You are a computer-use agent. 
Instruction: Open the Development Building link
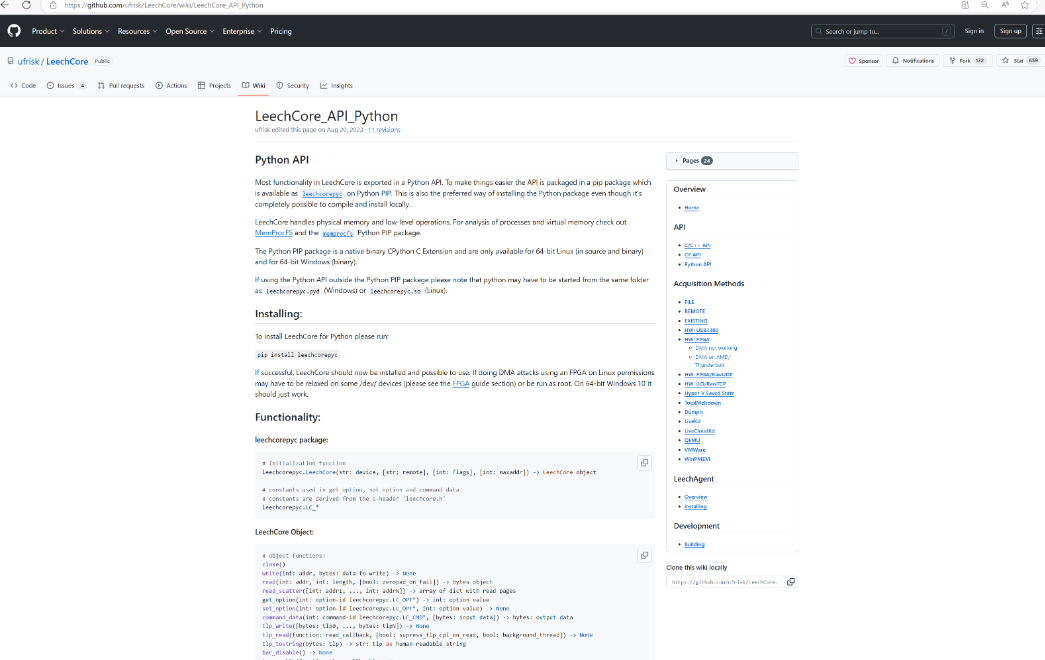coord(694,544)
